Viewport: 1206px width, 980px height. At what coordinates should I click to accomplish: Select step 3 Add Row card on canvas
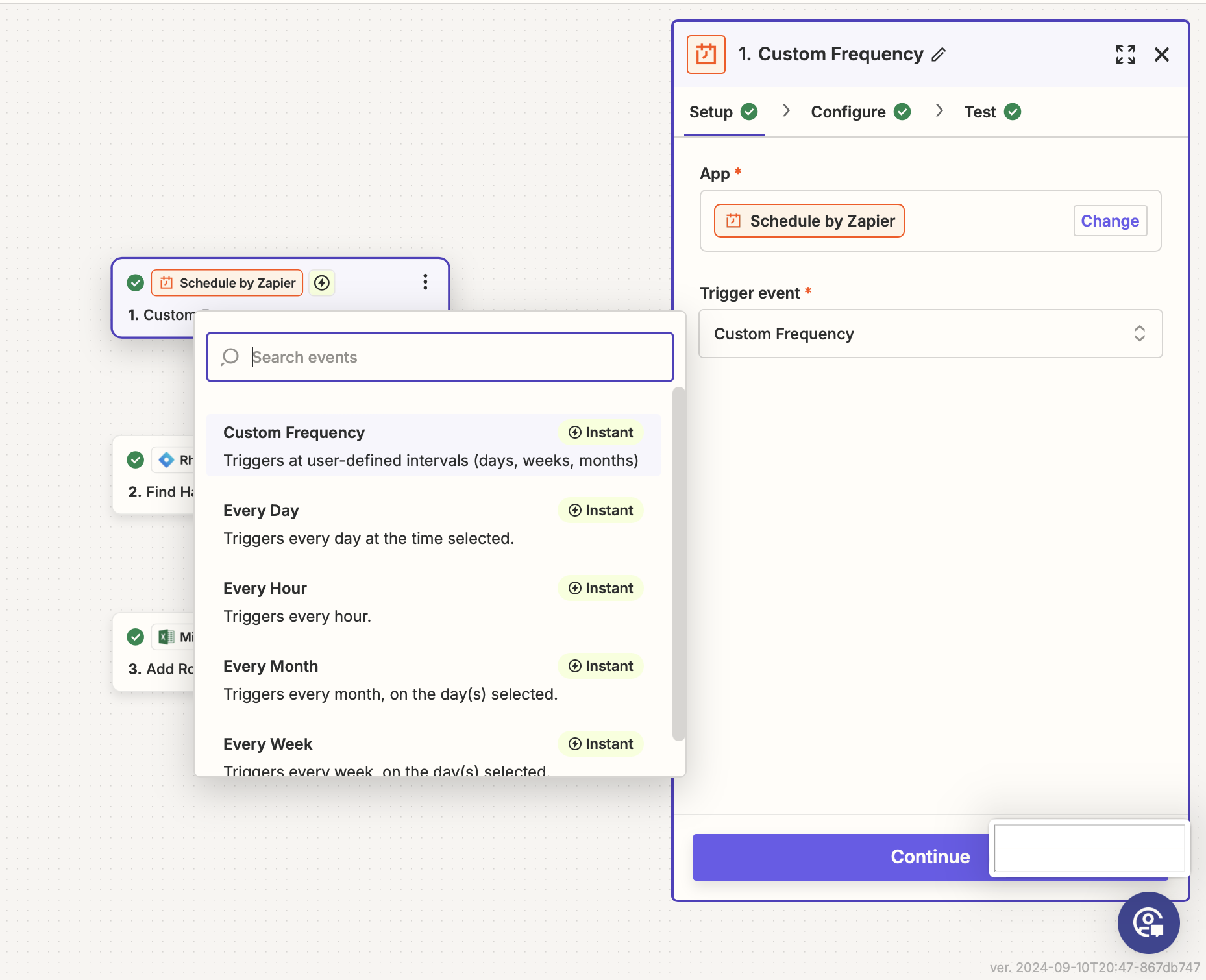click(x=154, y=652)
